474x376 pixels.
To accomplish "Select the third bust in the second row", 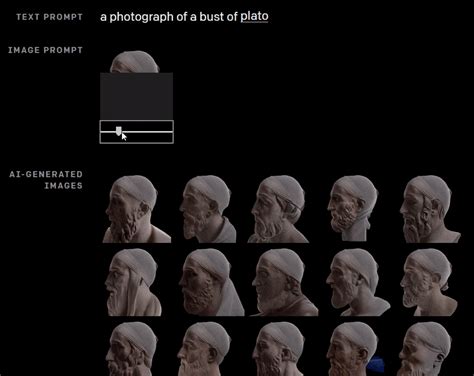I will (284, 282).
